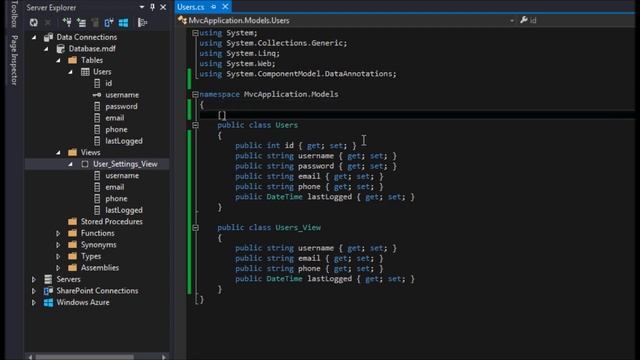This screenshot has height=360, width=640.
Task: Collapse the namespace MvcApplication.Models outline box
Action: point(195,94)
